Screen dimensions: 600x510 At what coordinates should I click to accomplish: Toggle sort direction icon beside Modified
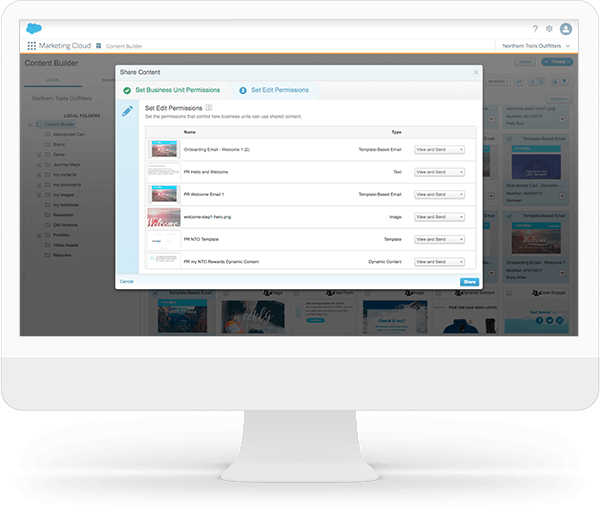519,81
